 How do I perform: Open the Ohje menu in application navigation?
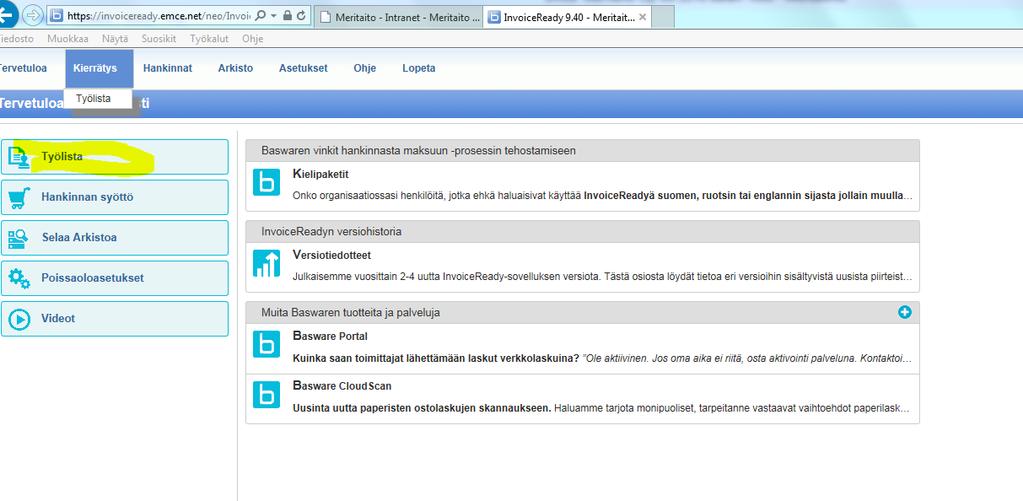(x=365, y=68)
